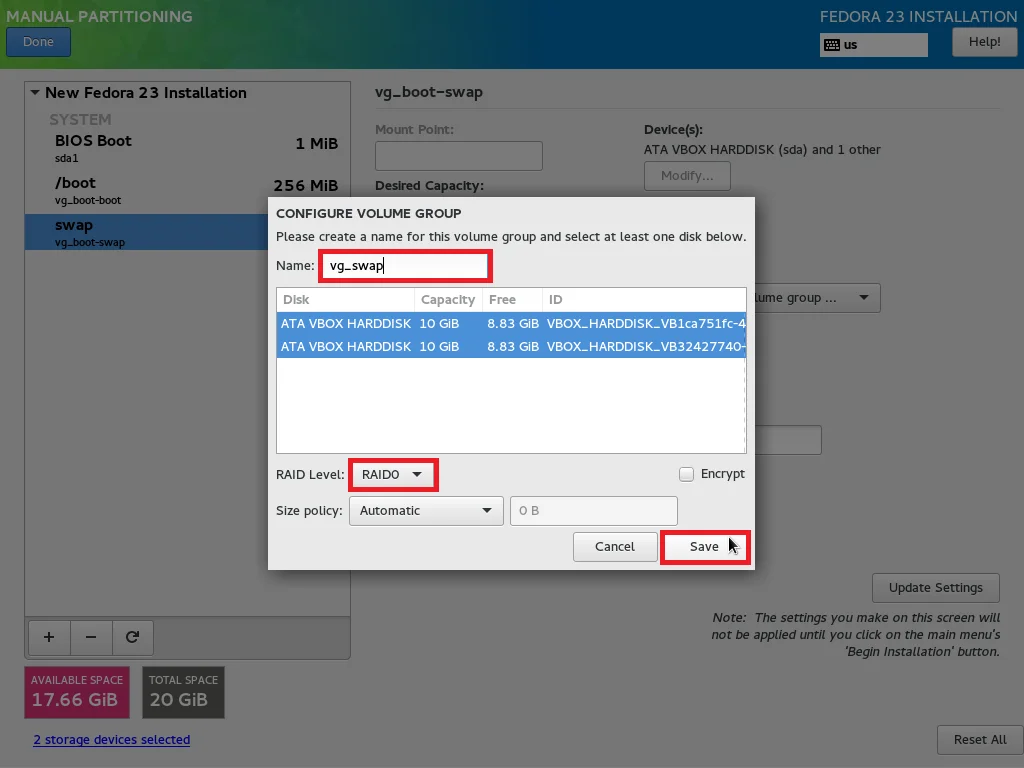Click the Disk column header
This screenshot has width=1024, height=768.
pos(345,300)
